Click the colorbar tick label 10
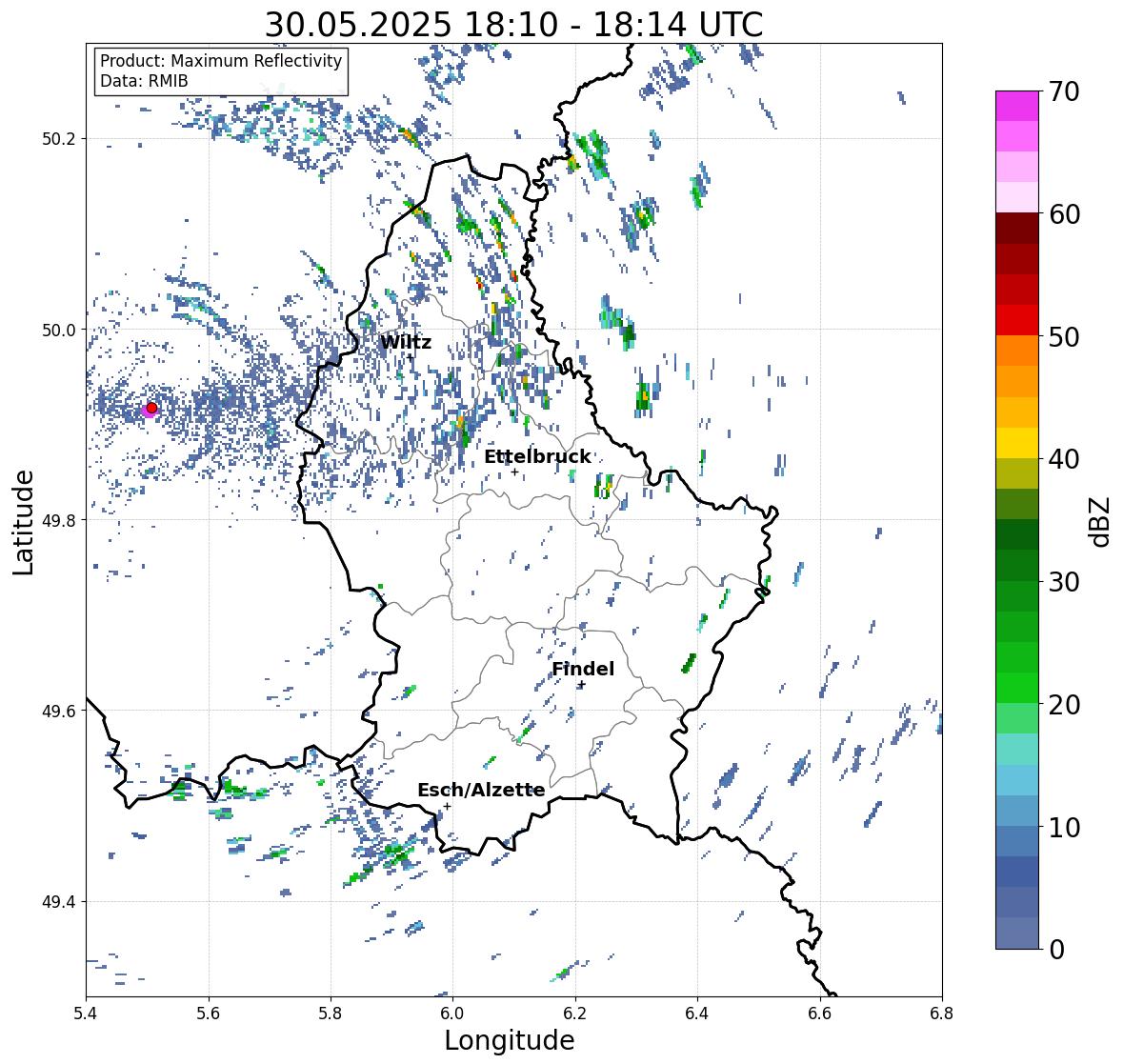 click(x=1064, y=827)
